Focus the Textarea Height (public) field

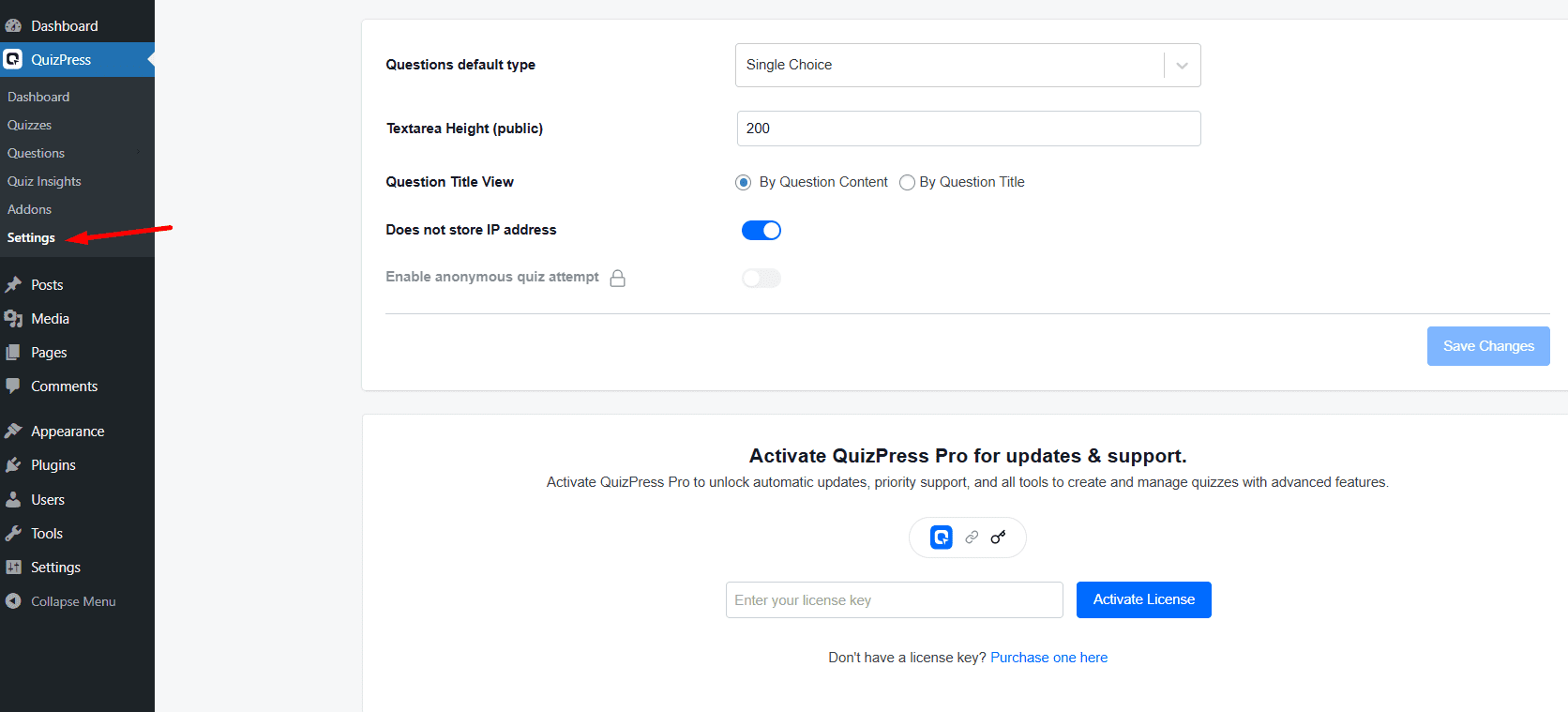coord(969,129)
